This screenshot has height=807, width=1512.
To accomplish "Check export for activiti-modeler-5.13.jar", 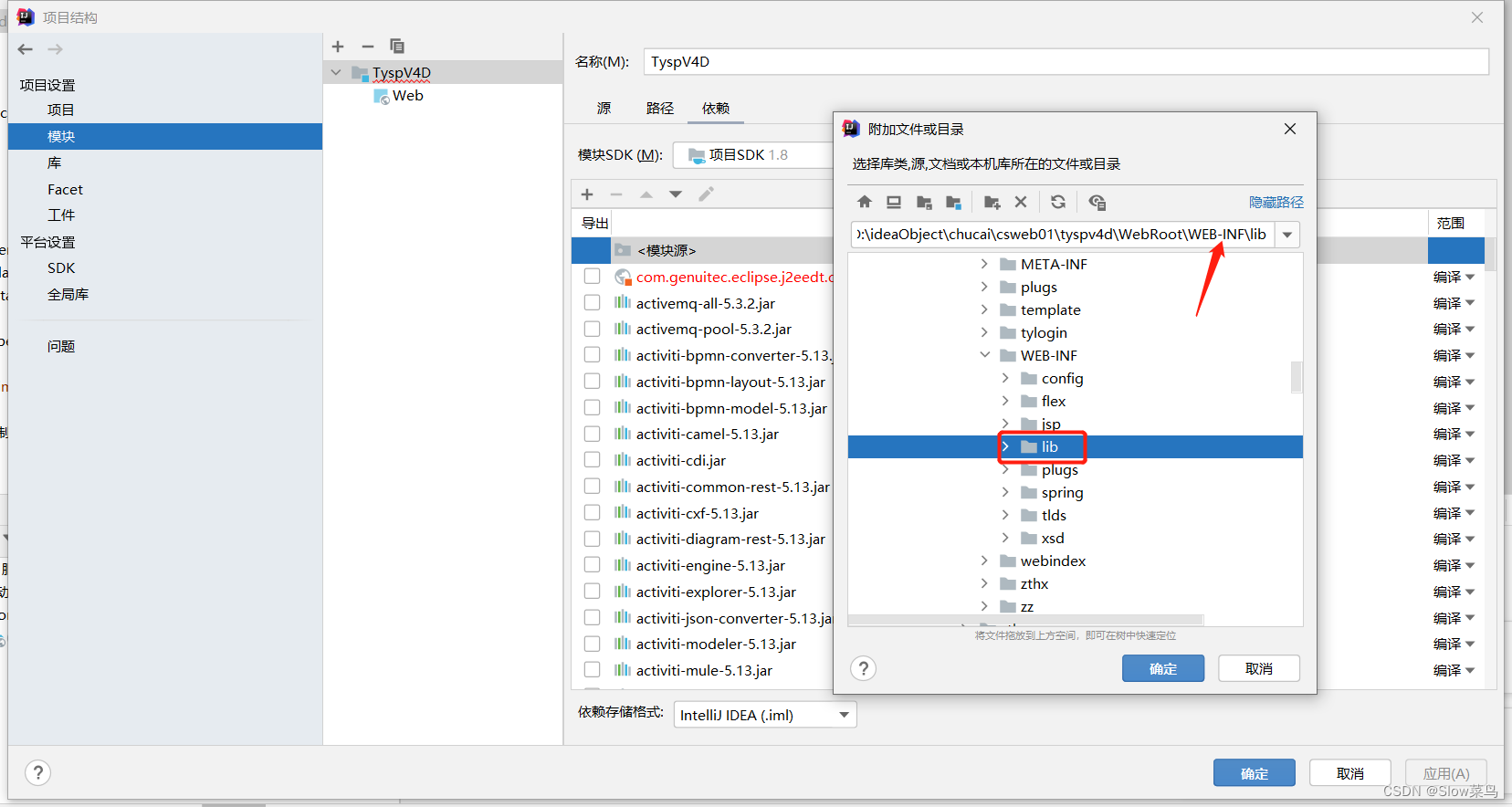I will [592, 644].
